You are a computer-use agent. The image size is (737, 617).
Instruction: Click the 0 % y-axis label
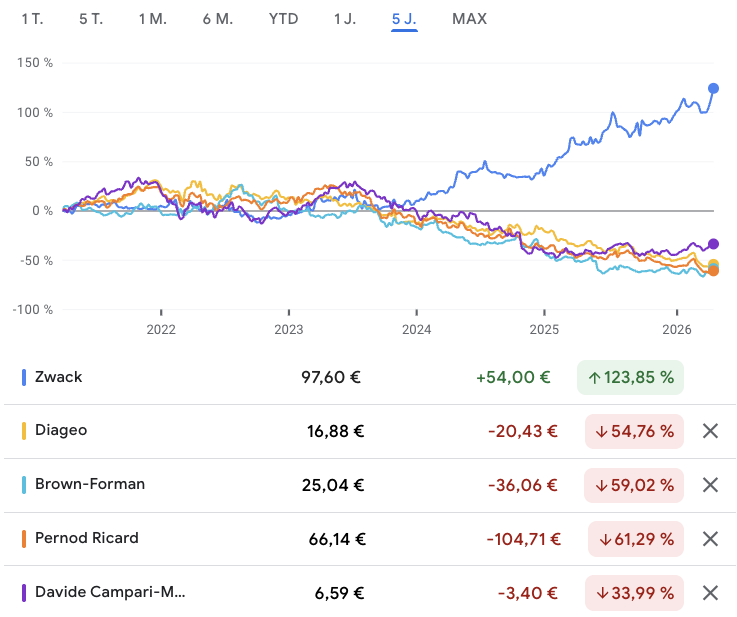point(42,211)
